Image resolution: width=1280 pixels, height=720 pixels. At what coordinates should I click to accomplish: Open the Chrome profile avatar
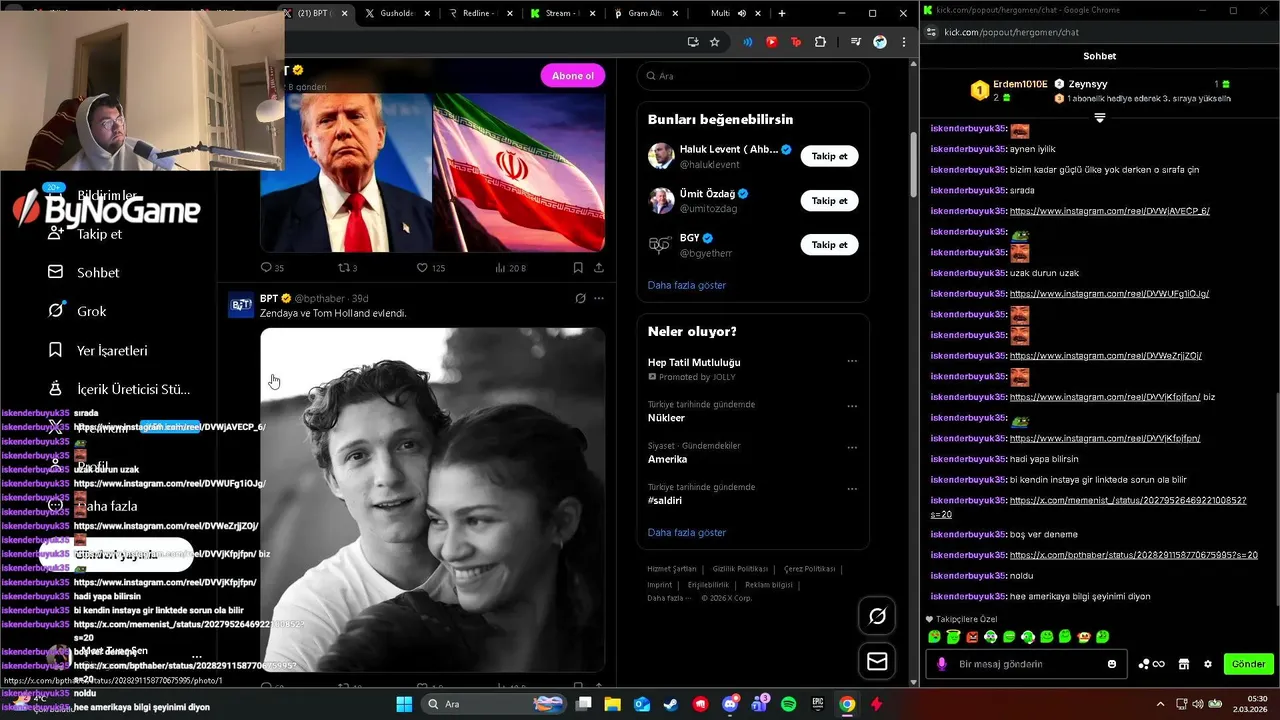[x=880, y=42]
